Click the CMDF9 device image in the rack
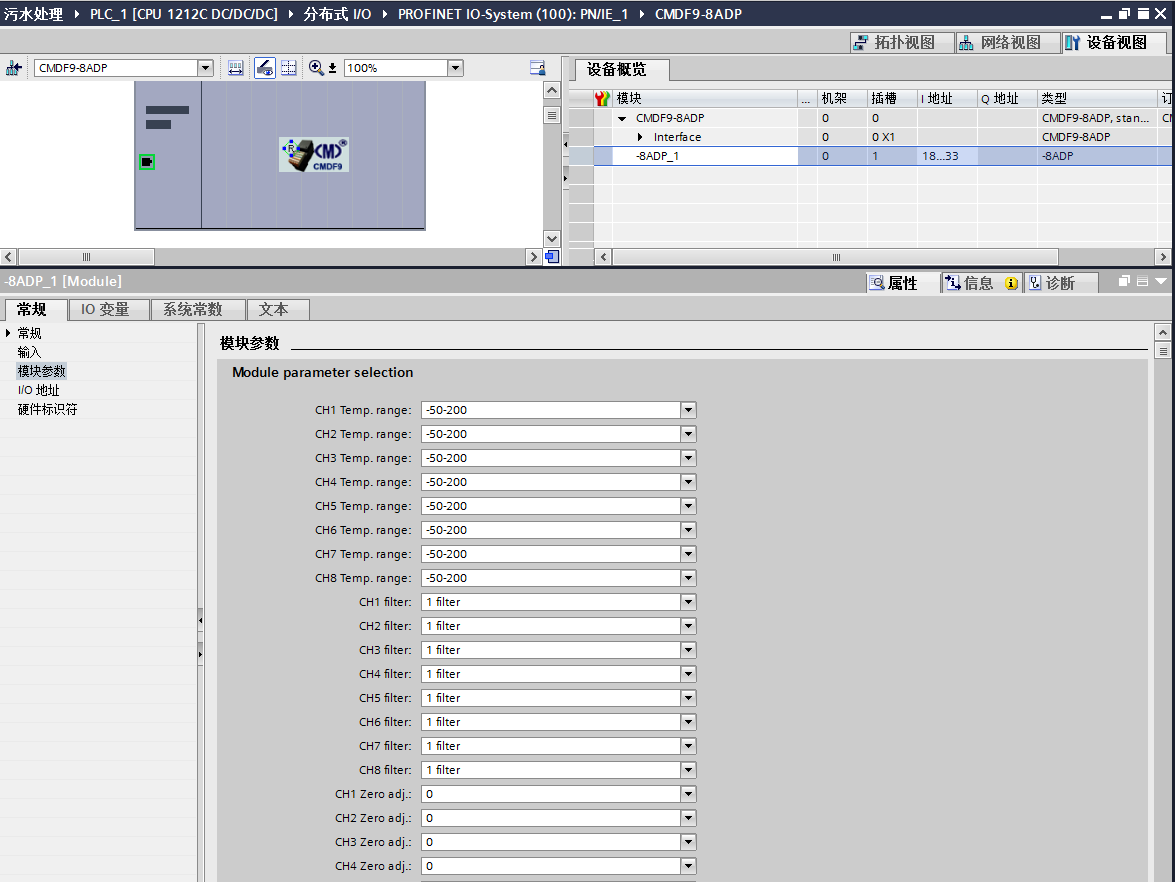The width and height of the screenshot is (1175, 882). [x=315, y=155]
